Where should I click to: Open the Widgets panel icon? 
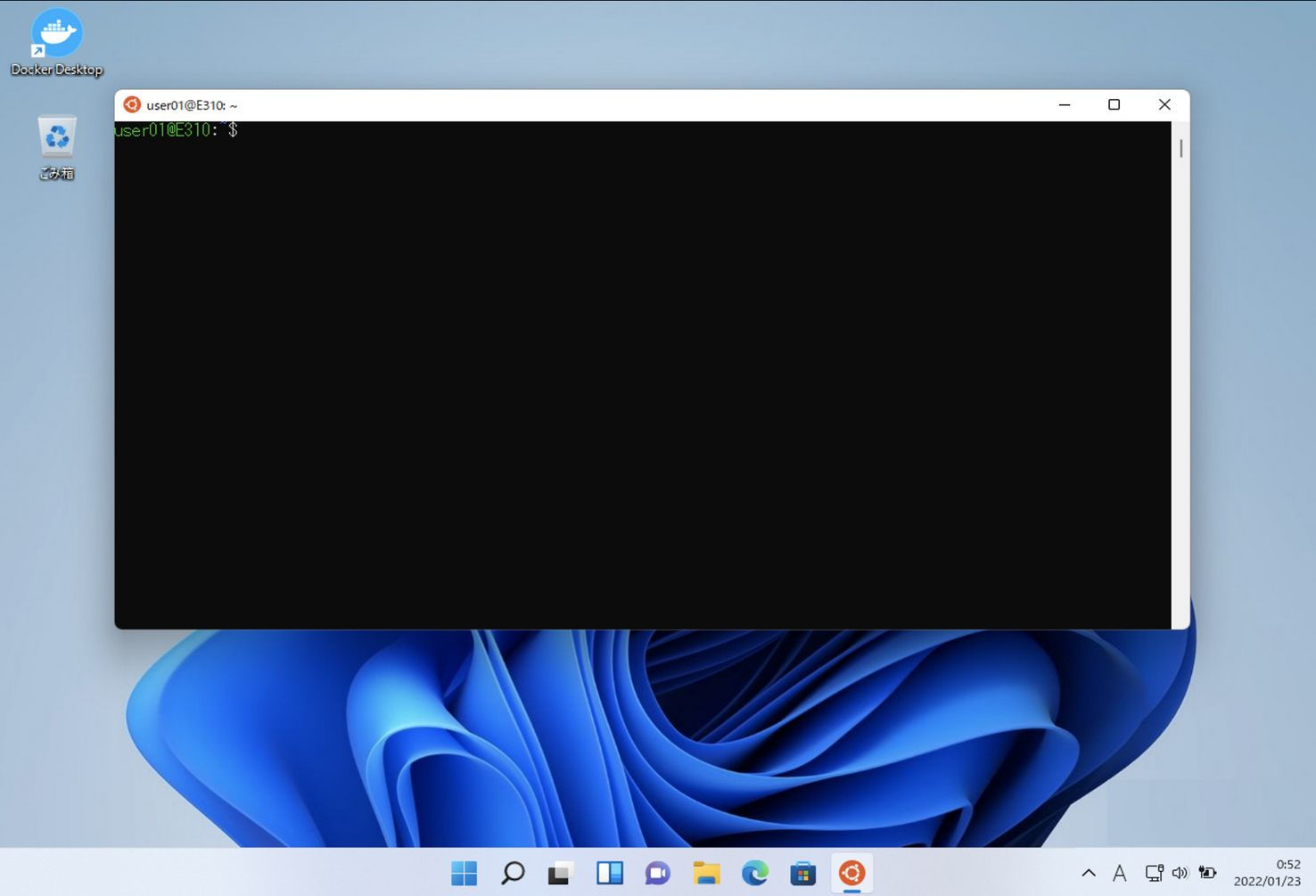click(610, 873)
